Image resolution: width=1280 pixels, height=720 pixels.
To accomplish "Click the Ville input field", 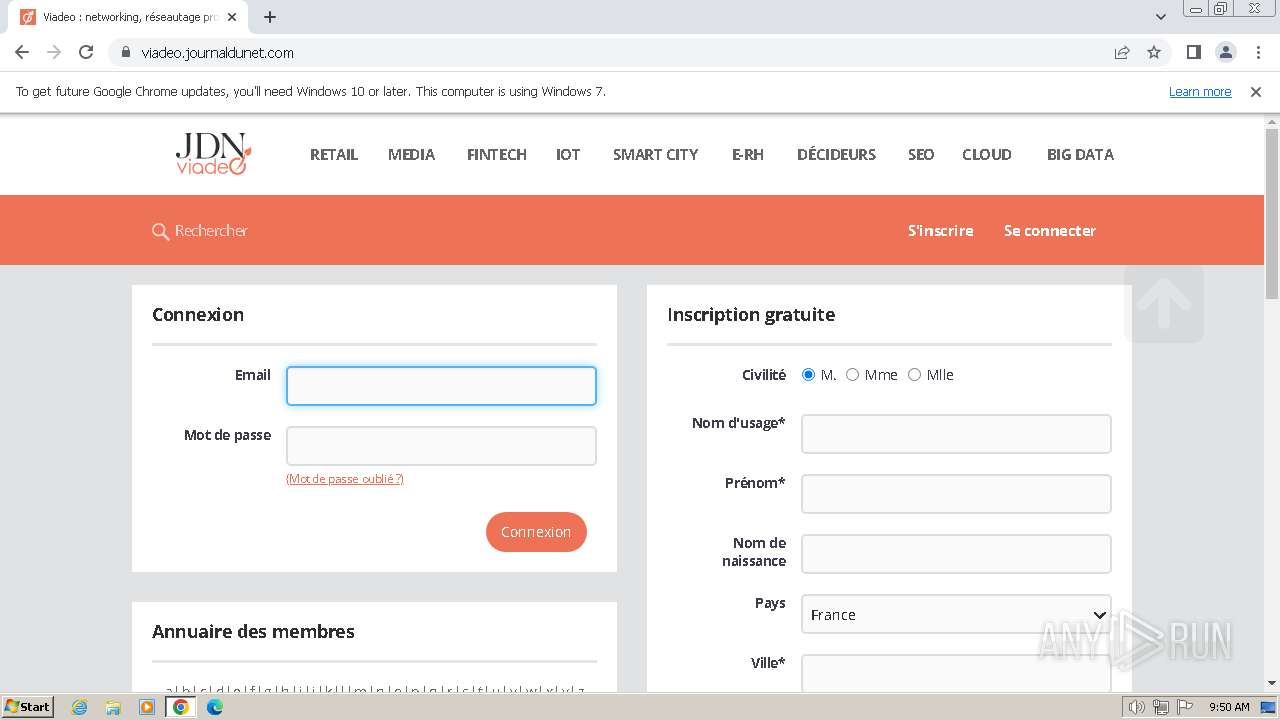I will pyautogui.click(x=956, y=673).
